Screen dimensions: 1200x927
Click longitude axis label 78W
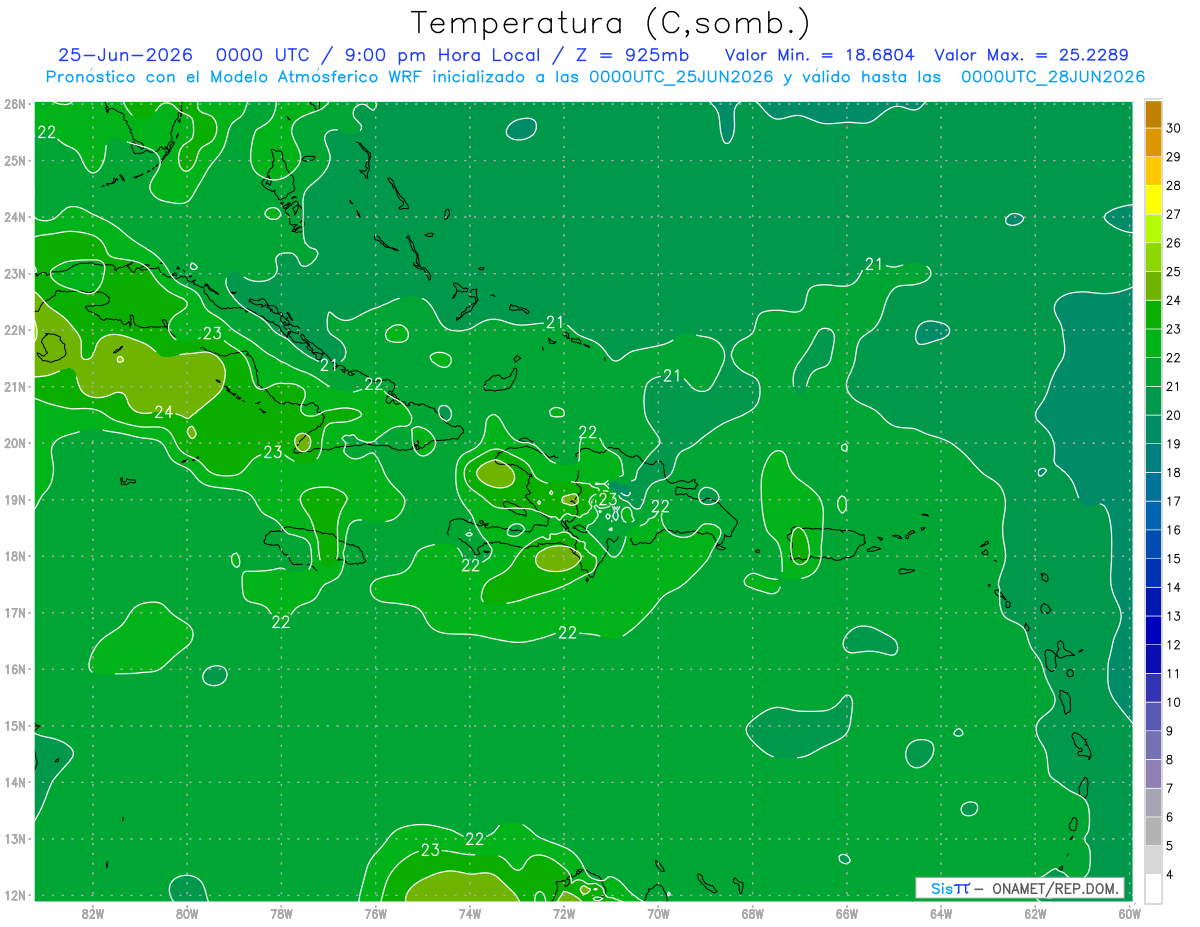pos(281,913)
